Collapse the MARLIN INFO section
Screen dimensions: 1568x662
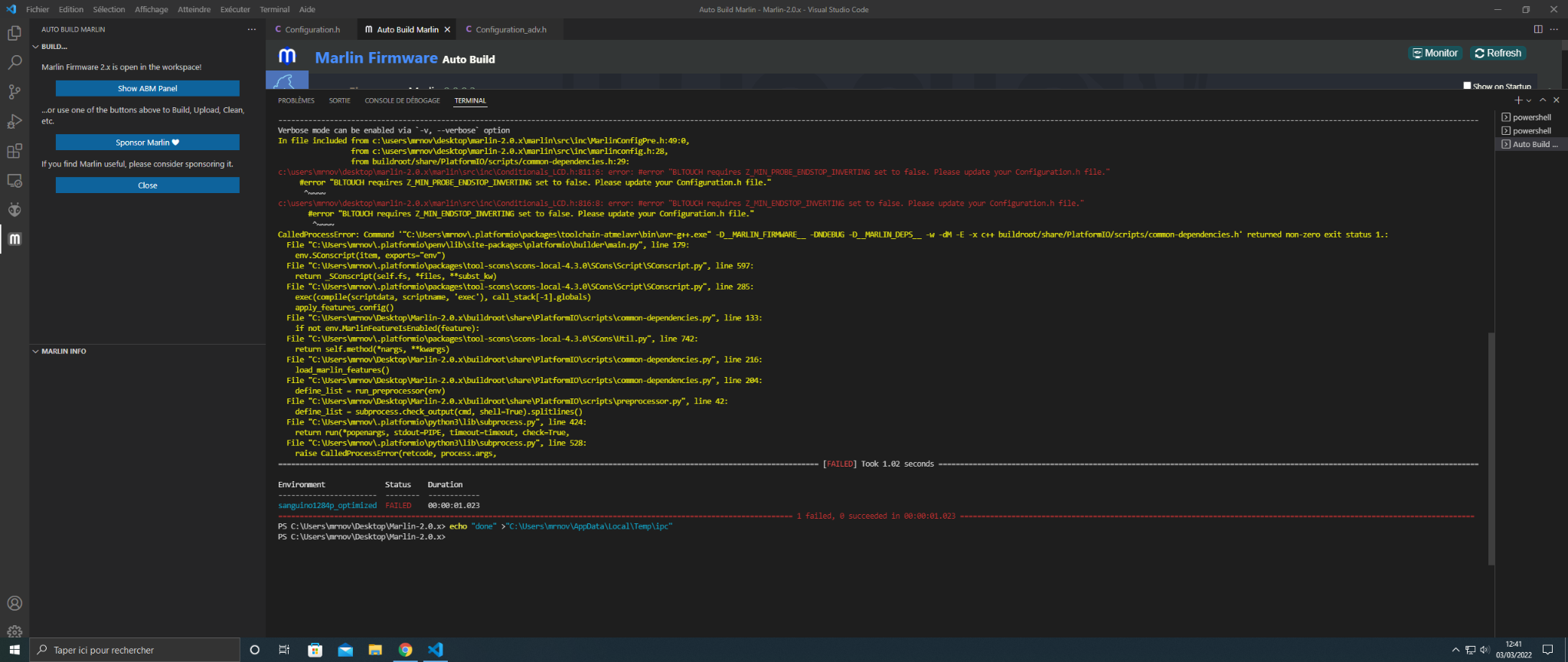tap(36, 351)
